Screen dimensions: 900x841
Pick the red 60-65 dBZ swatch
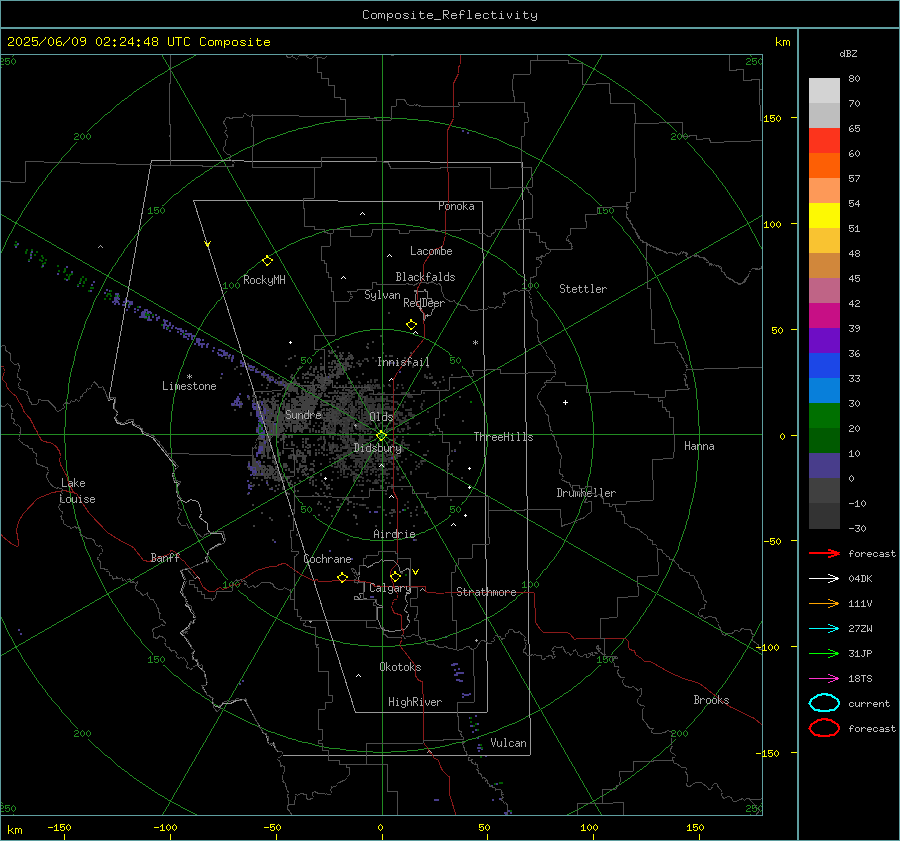tap(824, 141)
